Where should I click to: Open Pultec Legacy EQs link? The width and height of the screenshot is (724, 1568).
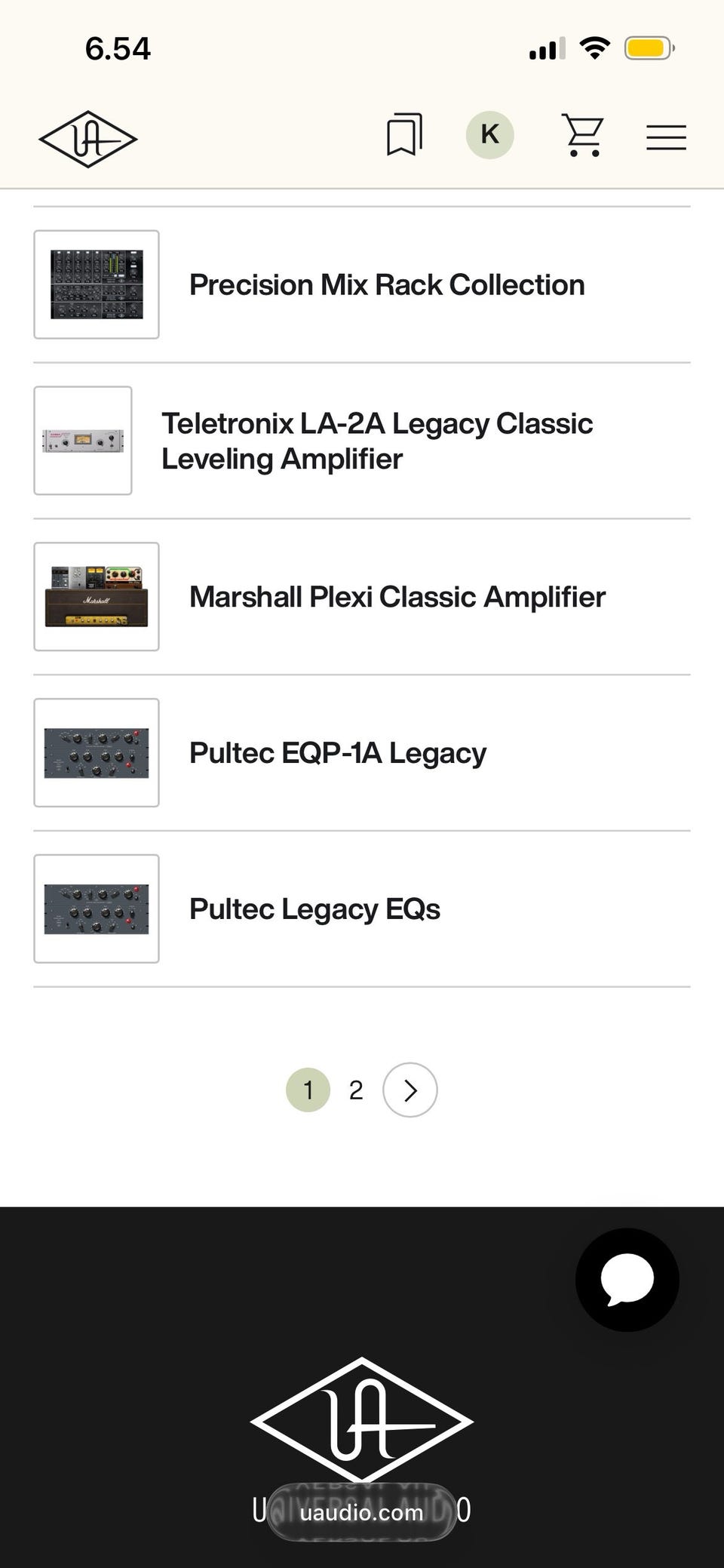point(314,909)
